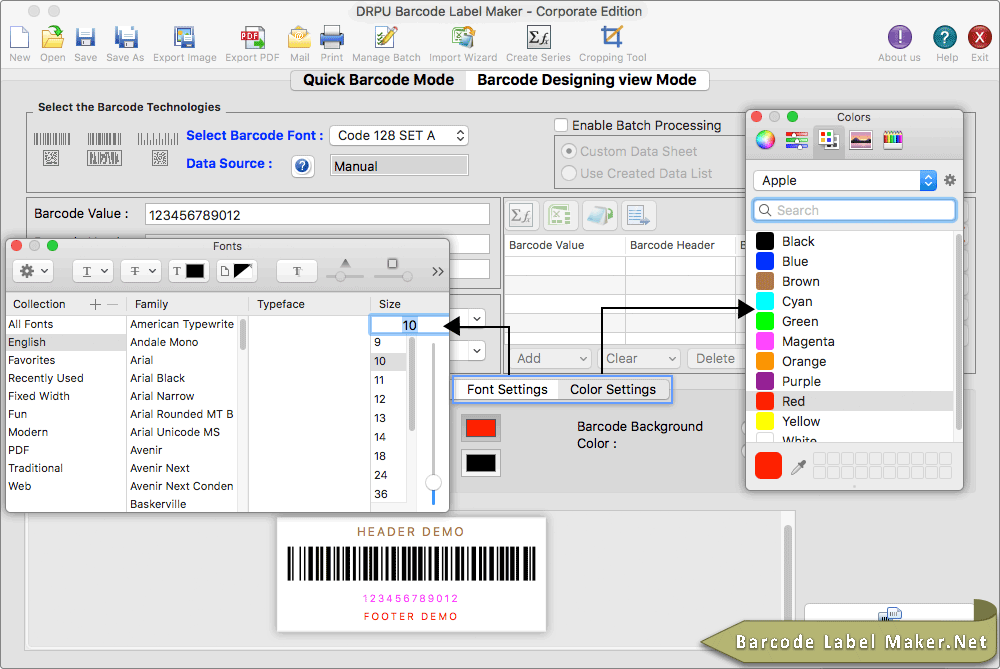Click the Export PDF icon
Screen dimensions: 1000x669
point(253,38)
